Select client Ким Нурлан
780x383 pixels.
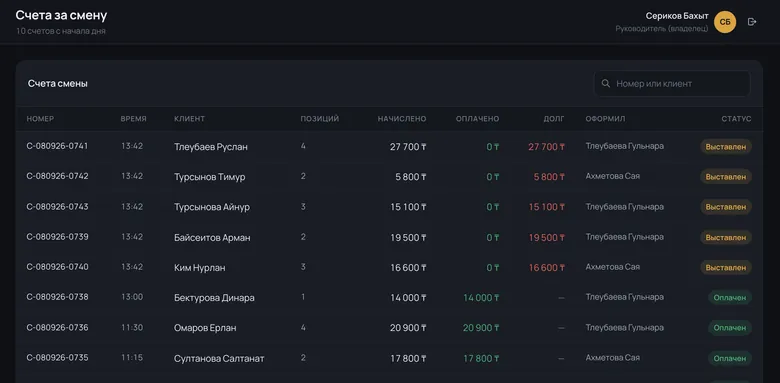199,268
